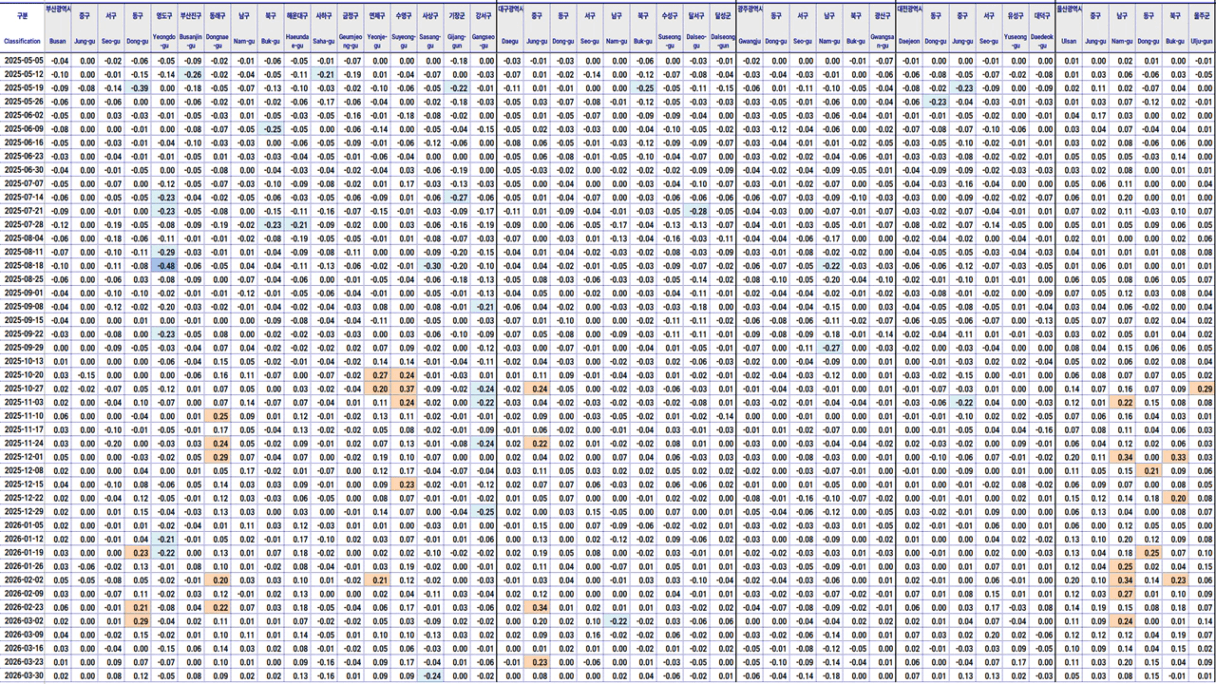Select the Yeonje-gu column header

[378, 41]
